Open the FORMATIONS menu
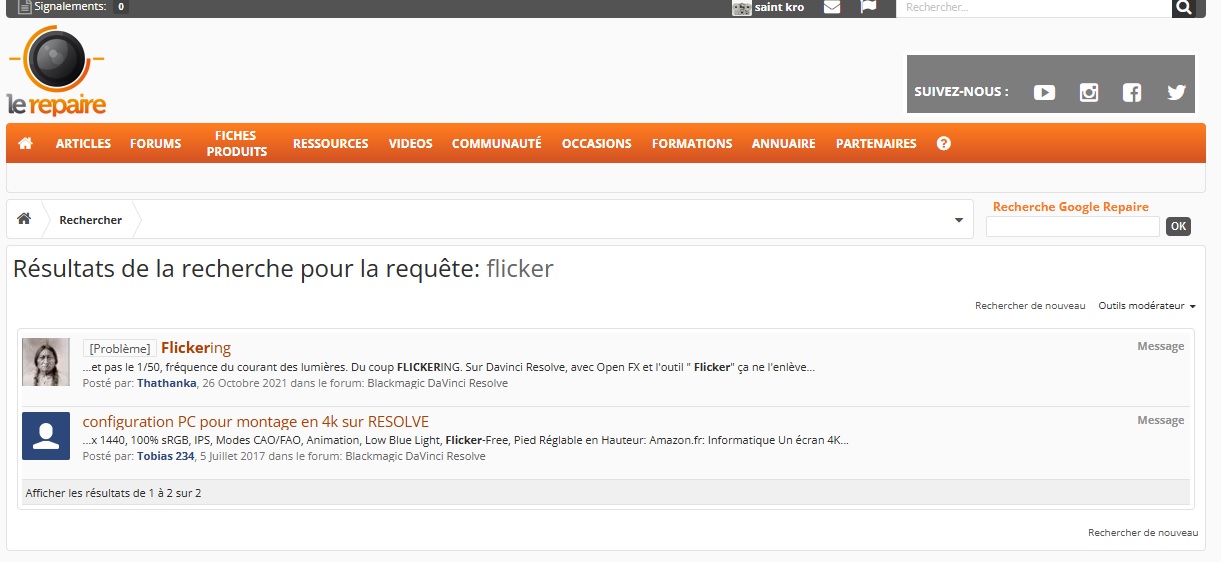 pyautogui.click(x=692, y=144)
